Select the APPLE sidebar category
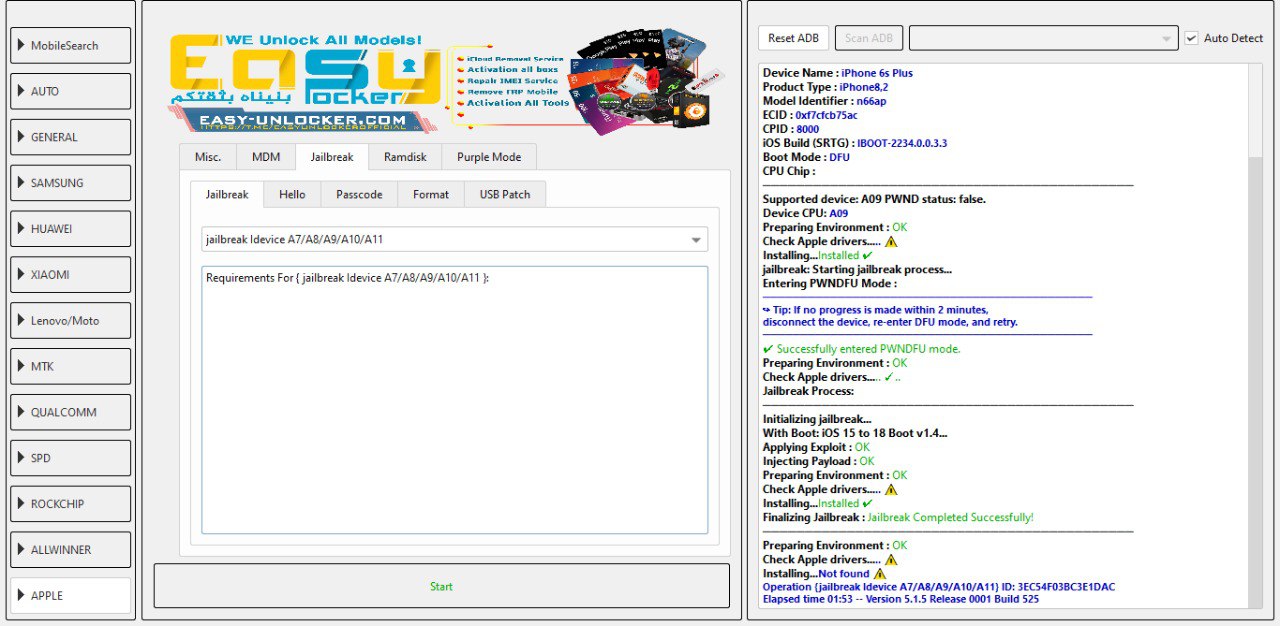Viewport: 1280px width, 626px height. pyautogui.click(x=71, y=595)
